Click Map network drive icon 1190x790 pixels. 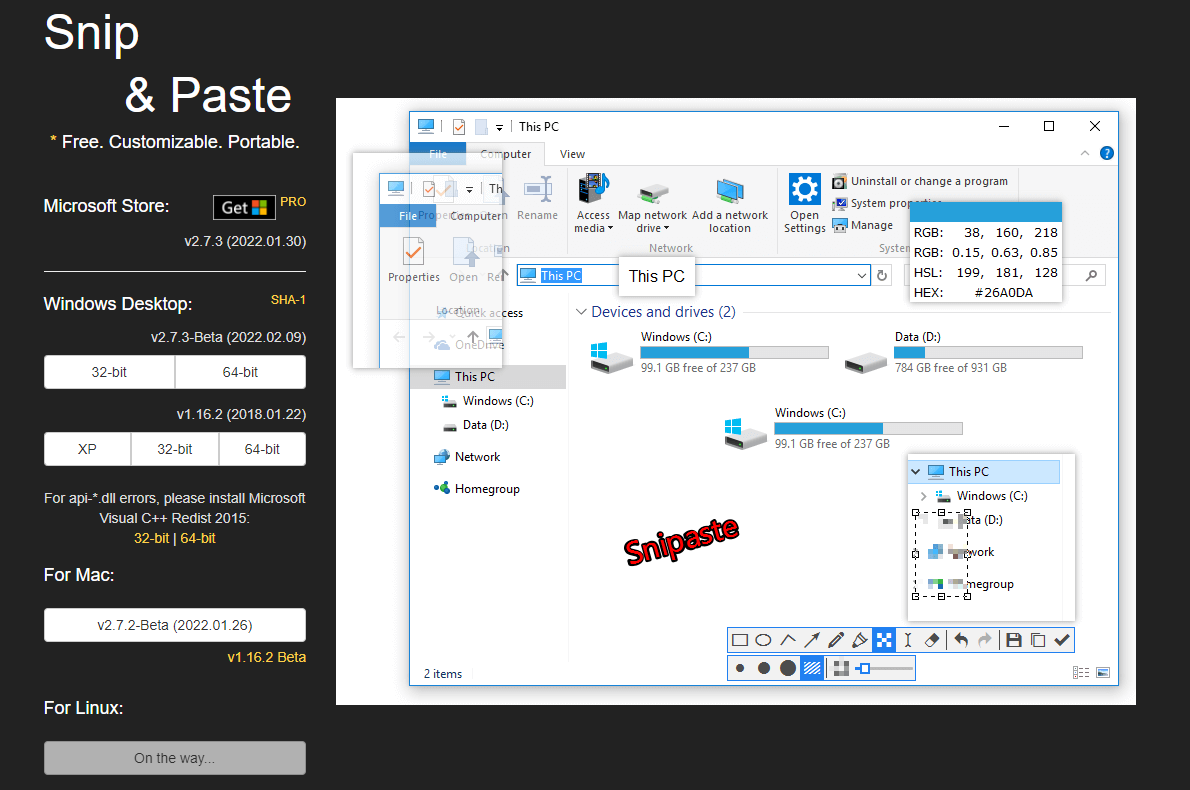[x=653, y=194]
